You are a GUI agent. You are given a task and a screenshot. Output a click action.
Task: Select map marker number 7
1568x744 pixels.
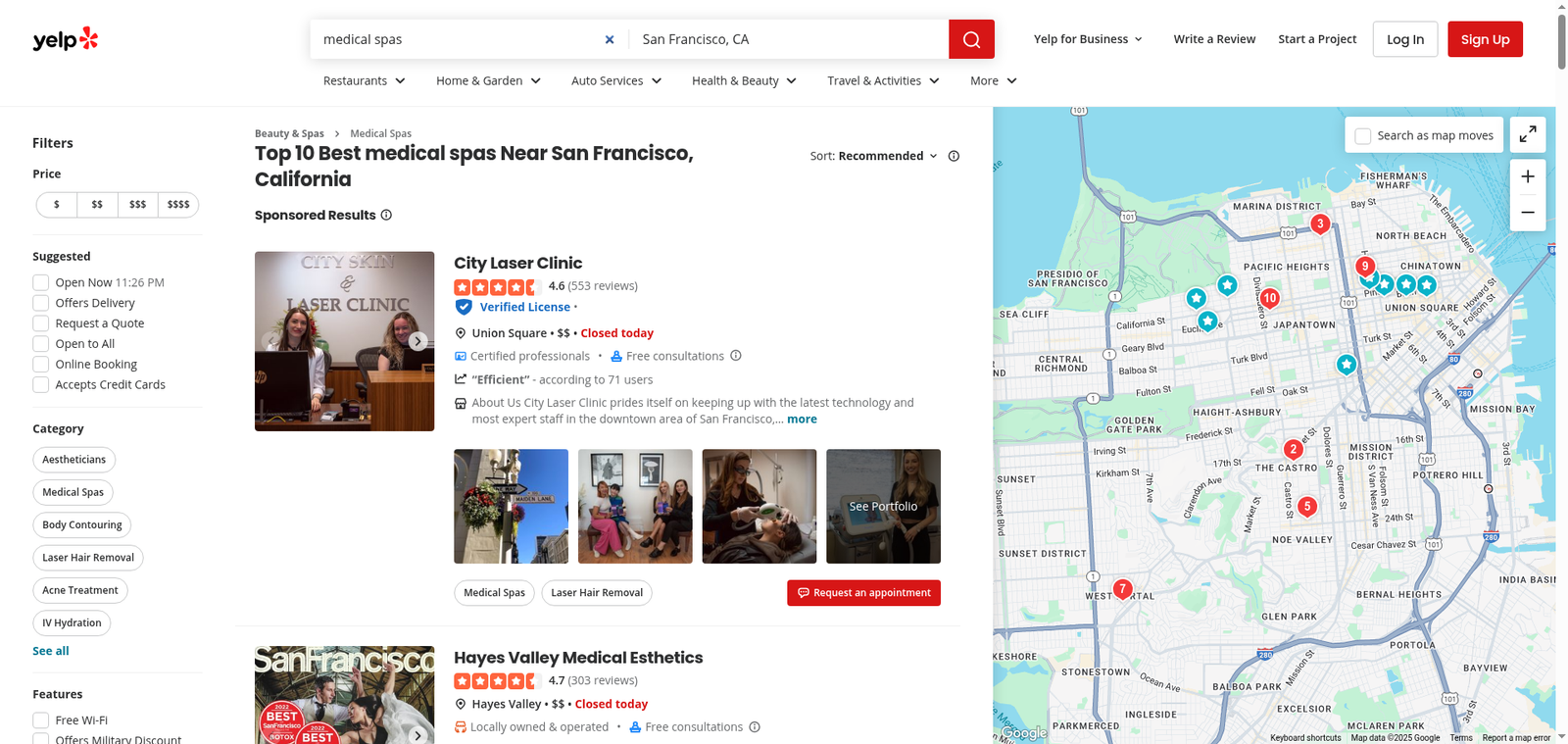tap(1123, 589)
